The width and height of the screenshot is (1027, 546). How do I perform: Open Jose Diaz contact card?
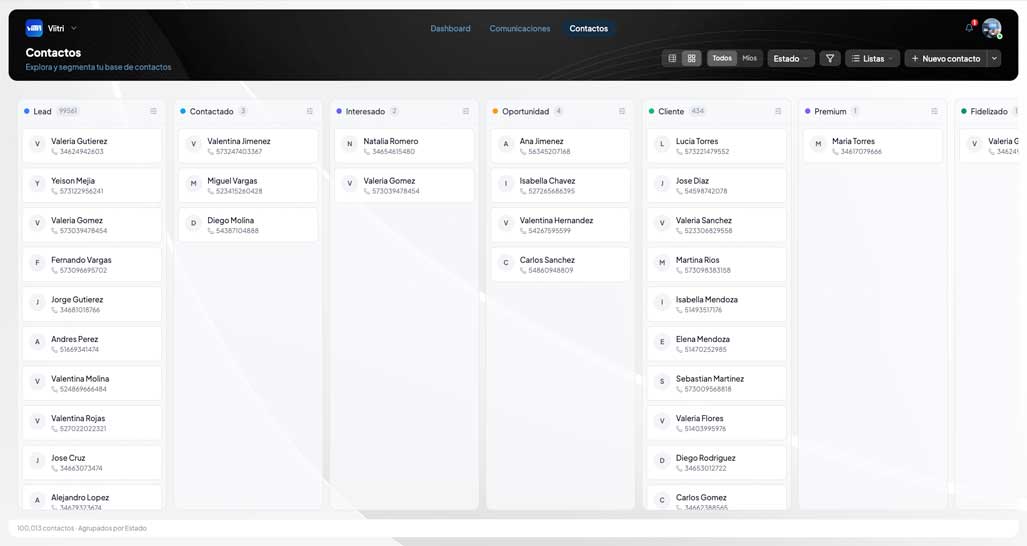click(x=717, y=185)
